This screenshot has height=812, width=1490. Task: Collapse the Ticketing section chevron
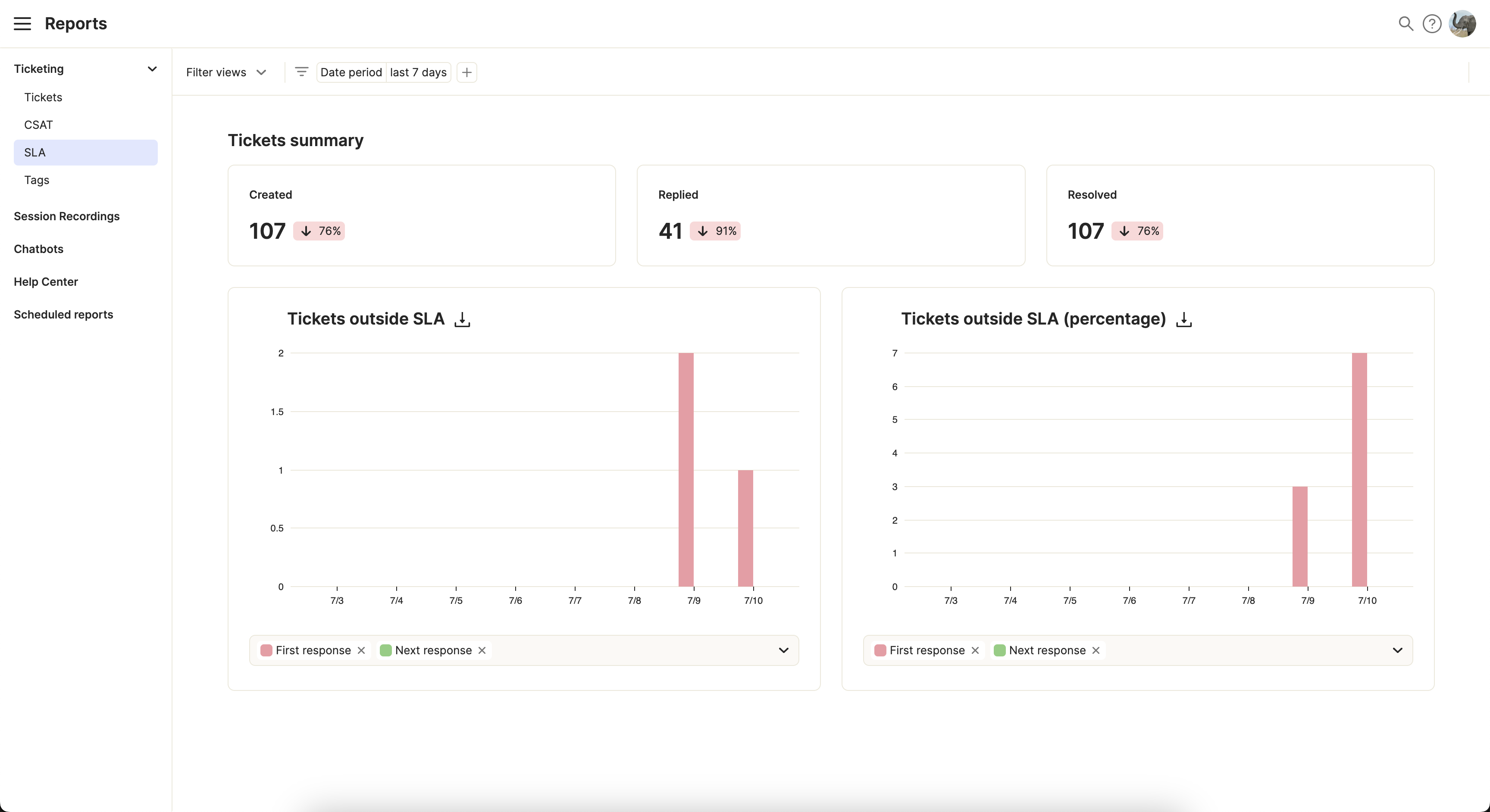(152, 69)
